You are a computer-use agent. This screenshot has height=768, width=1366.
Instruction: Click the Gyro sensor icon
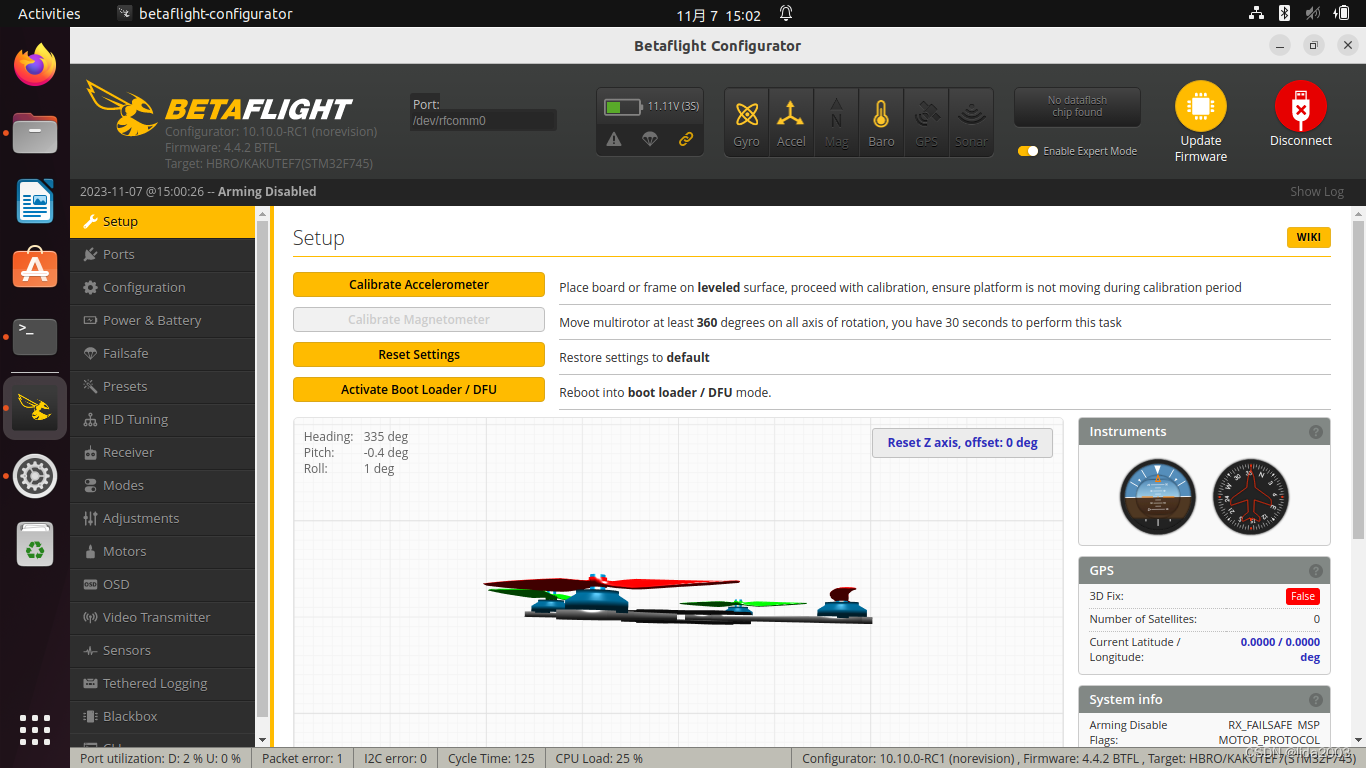coord(746,122)
